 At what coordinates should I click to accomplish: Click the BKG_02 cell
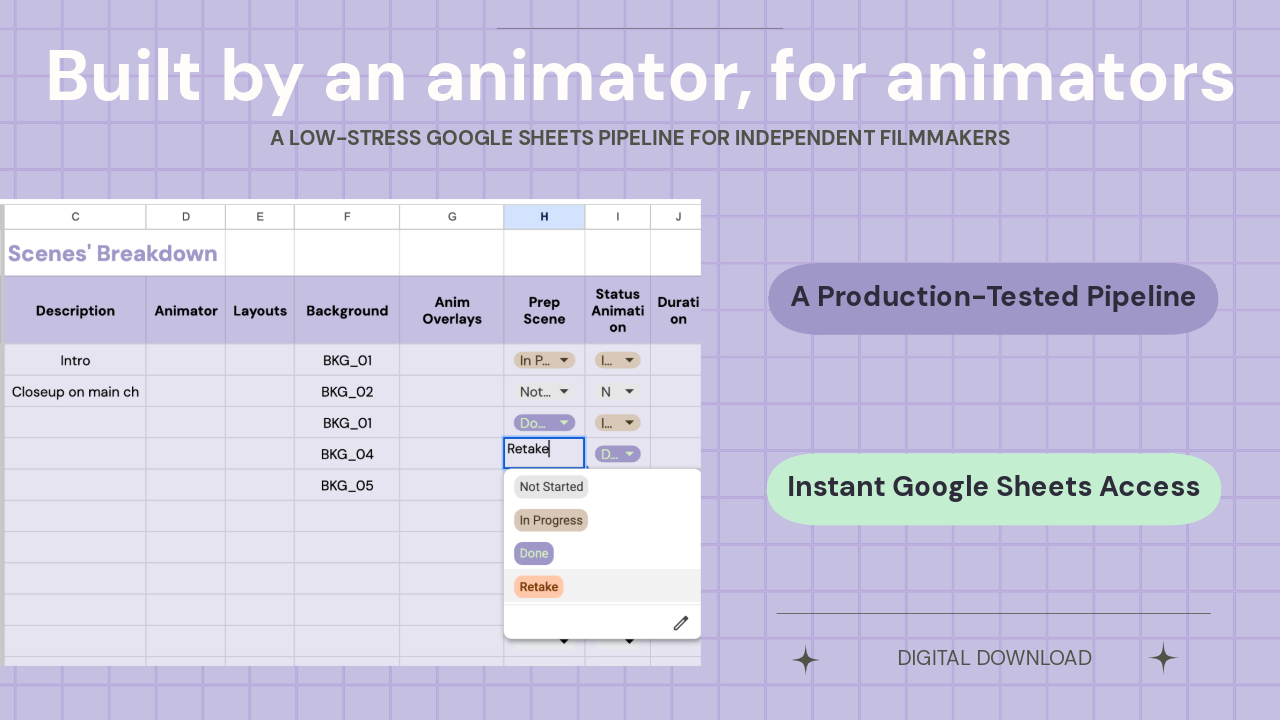347,392
